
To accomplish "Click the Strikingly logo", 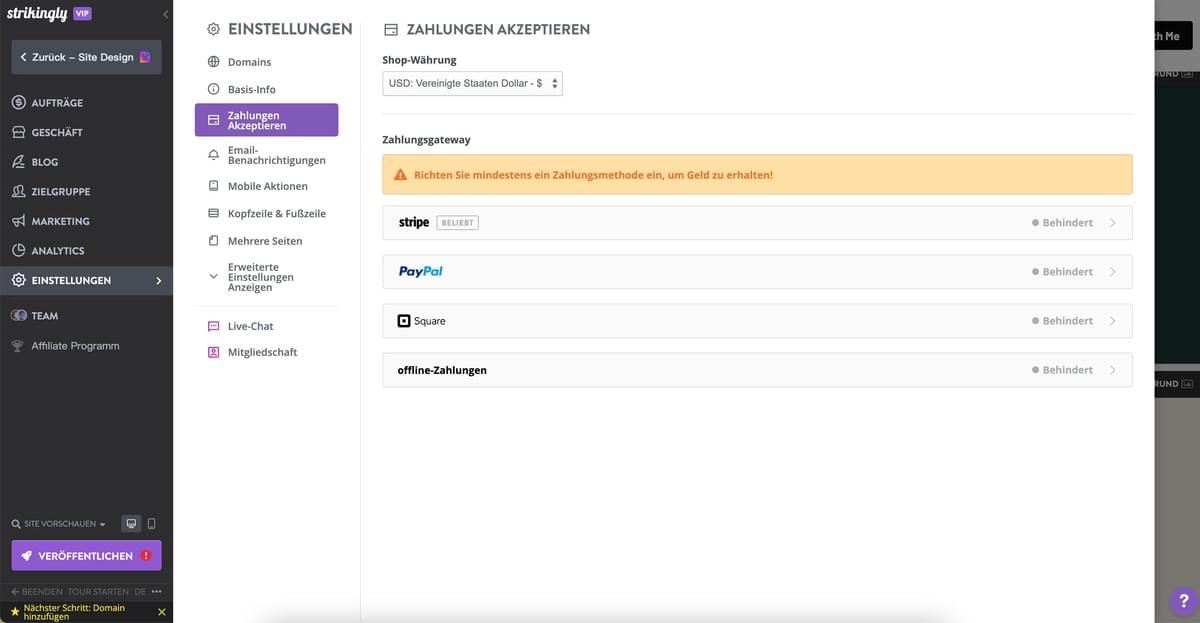I will (37, 13).
